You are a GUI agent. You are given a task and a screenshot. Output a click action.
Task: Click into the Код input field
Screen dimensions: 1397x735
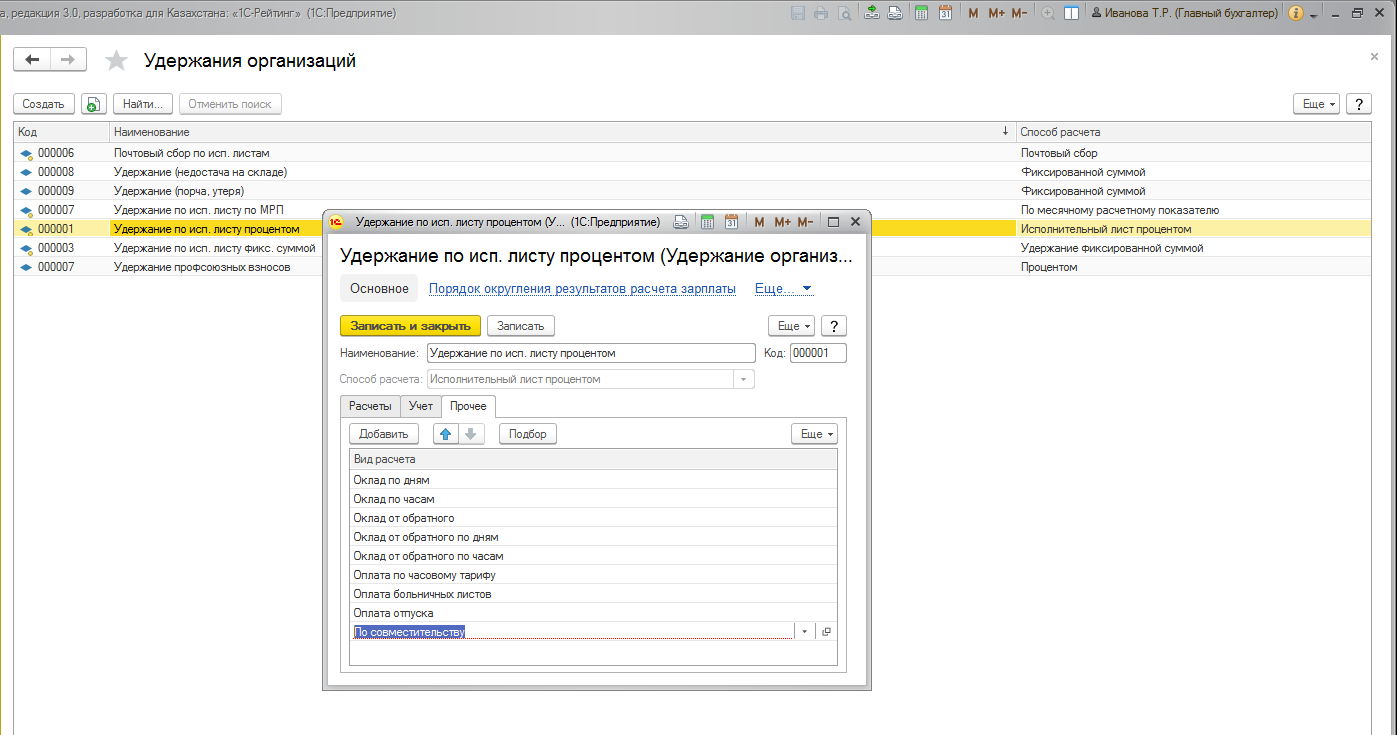coord(818,353)
